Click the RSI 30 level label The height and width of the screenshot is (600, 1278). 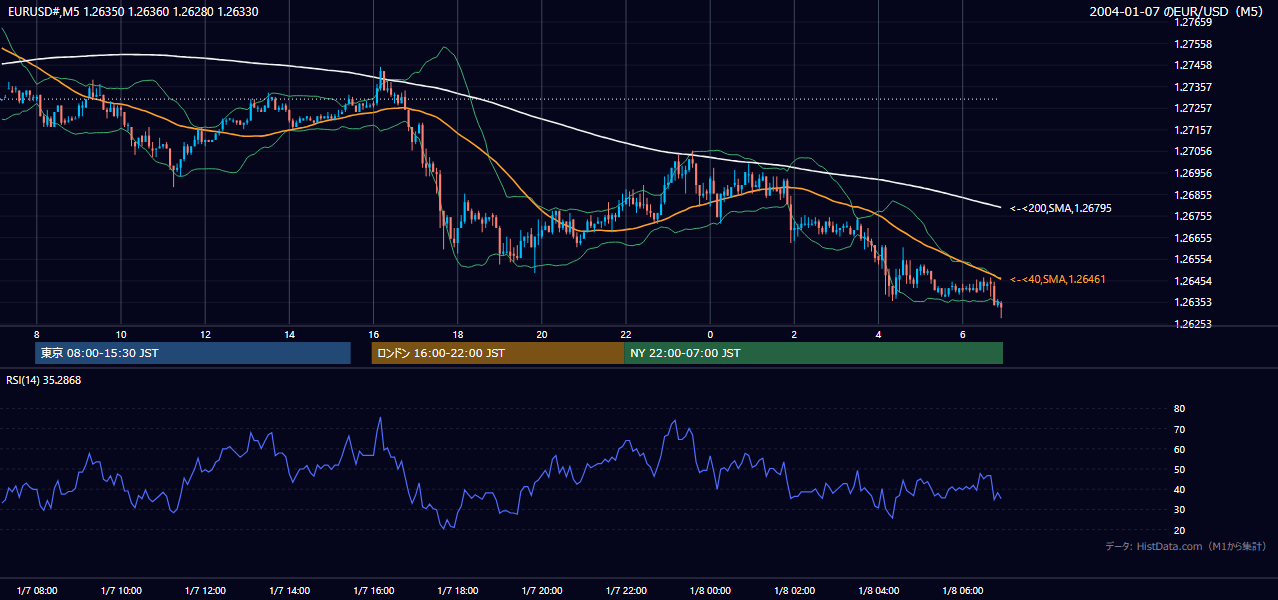click(1179, 510)
